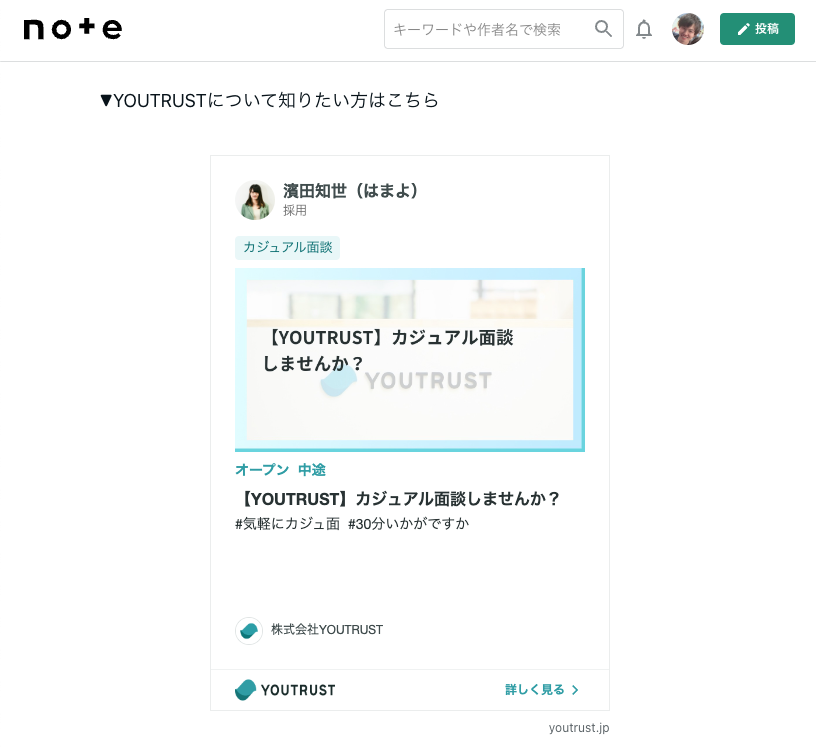This screenshot has height=749, width=816.
Task: Click the 詳しく見る details link
Action: point(534,690)
